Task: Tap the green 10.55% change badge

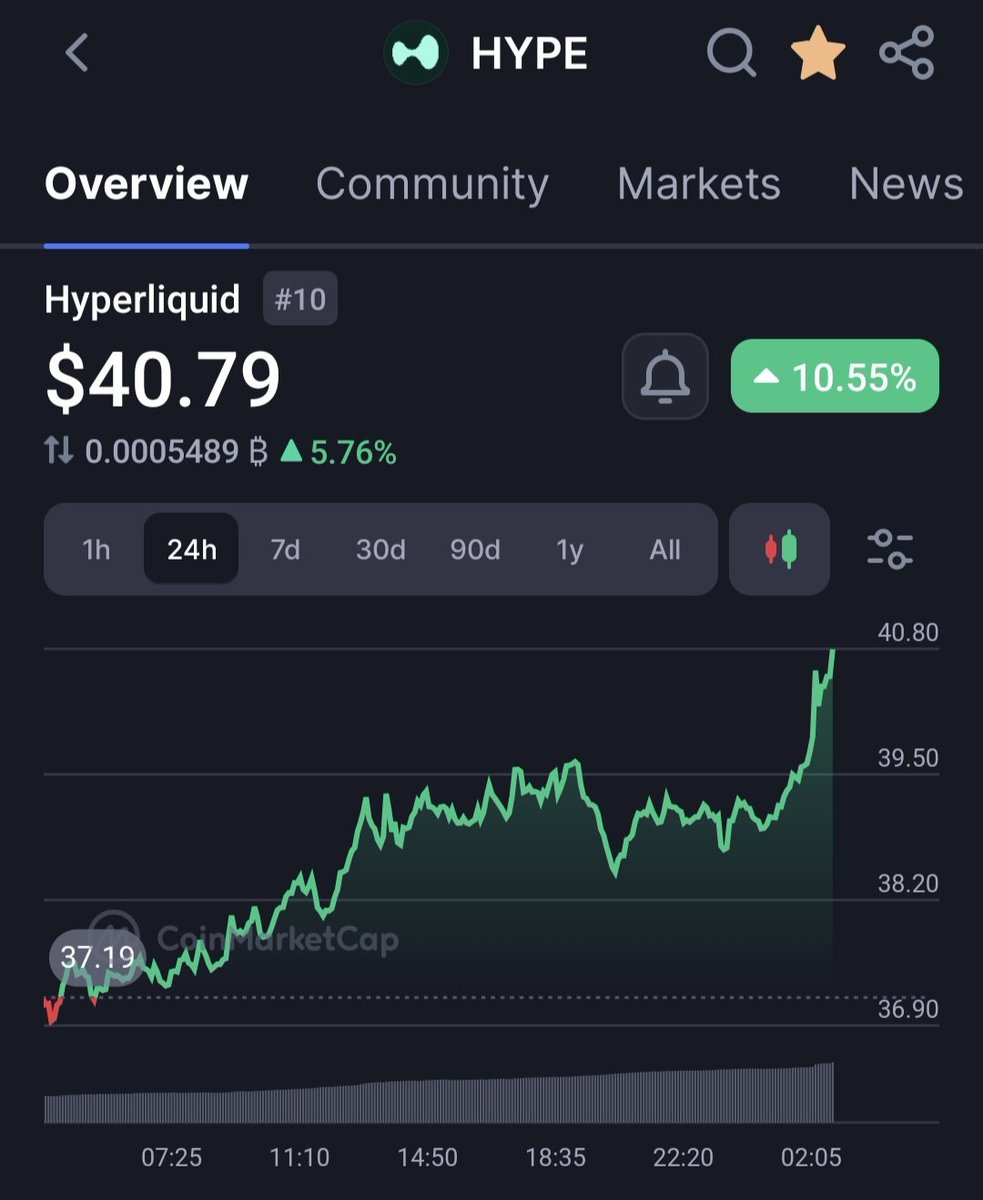Action: (x=835, y=376)
